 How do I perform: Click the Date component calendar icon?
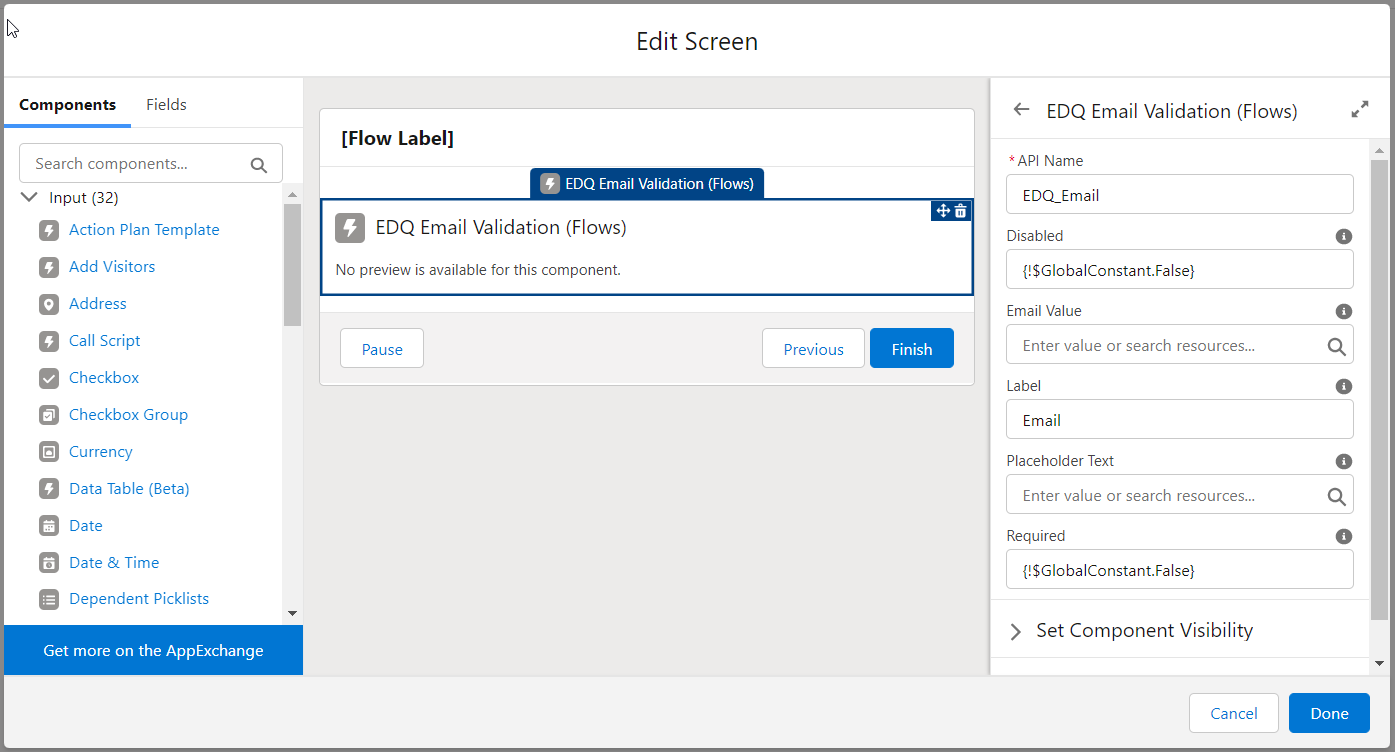point(49,525)
